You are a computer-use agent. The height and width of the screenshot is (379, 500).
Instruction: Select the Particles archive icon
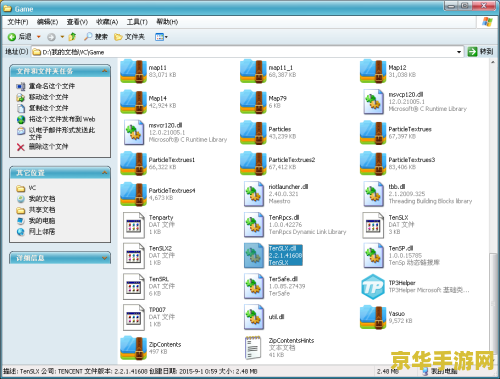point(253,132)
